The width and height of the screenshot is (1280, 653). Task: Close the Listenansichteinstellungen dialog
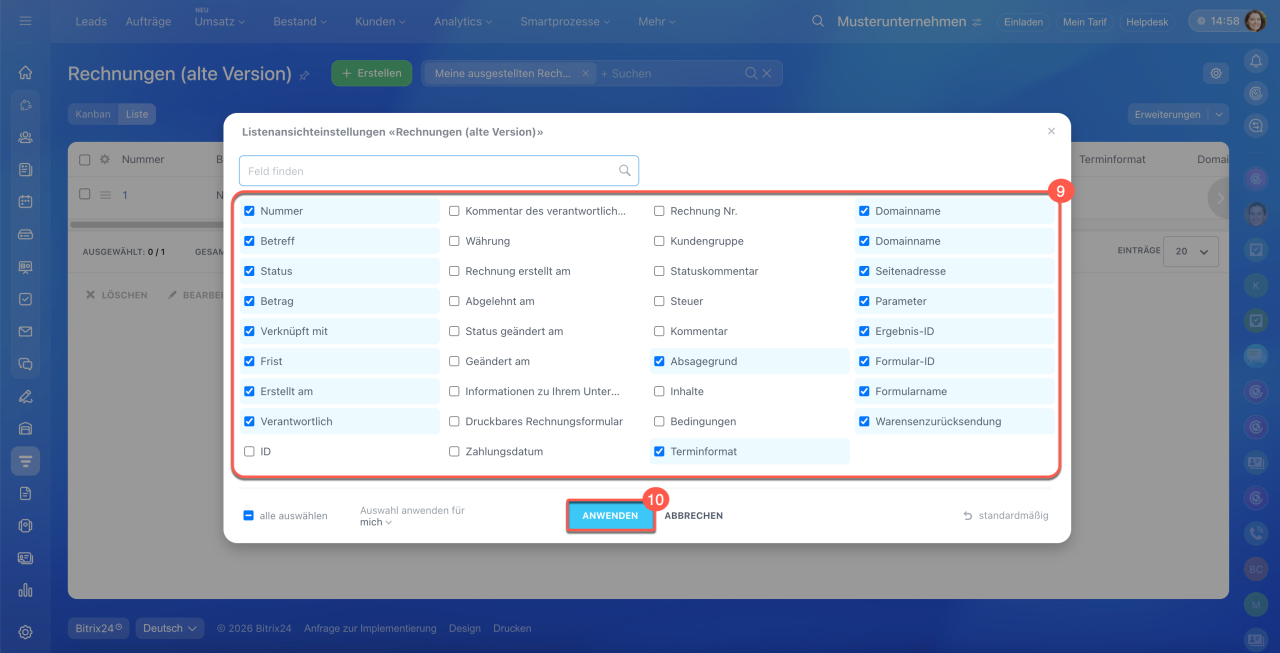coord(1051,131)
